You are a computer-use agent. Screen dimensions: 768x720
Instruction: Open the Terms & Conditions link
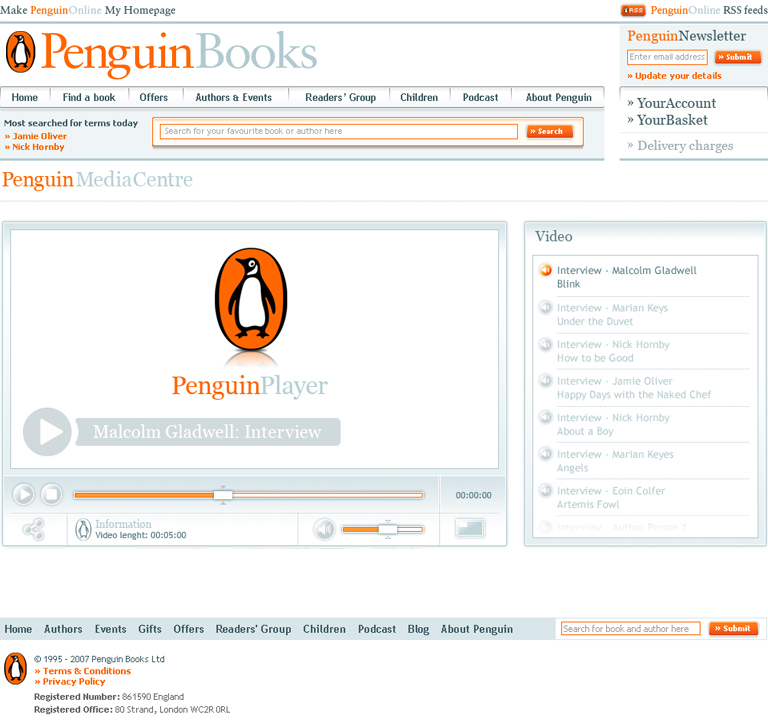point(86,671)
